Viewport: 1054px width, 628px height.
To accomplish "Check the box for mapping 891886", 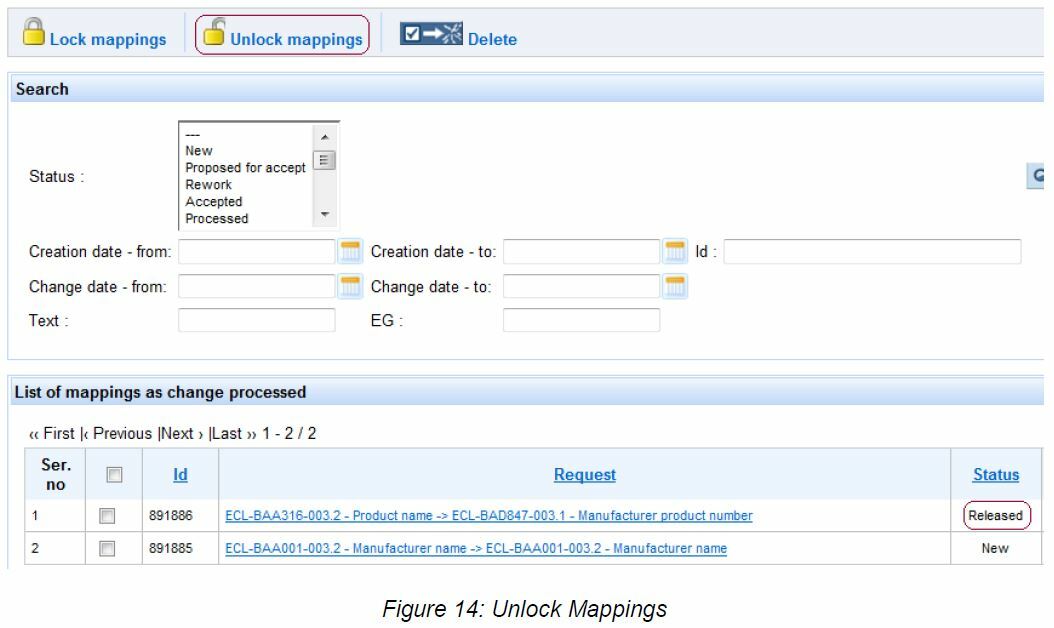I will pos(107,516).
